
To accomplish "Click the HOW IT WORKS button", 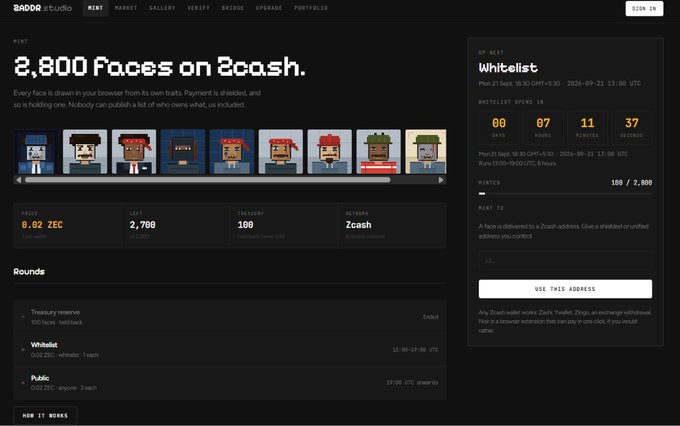I will (45, 416).
